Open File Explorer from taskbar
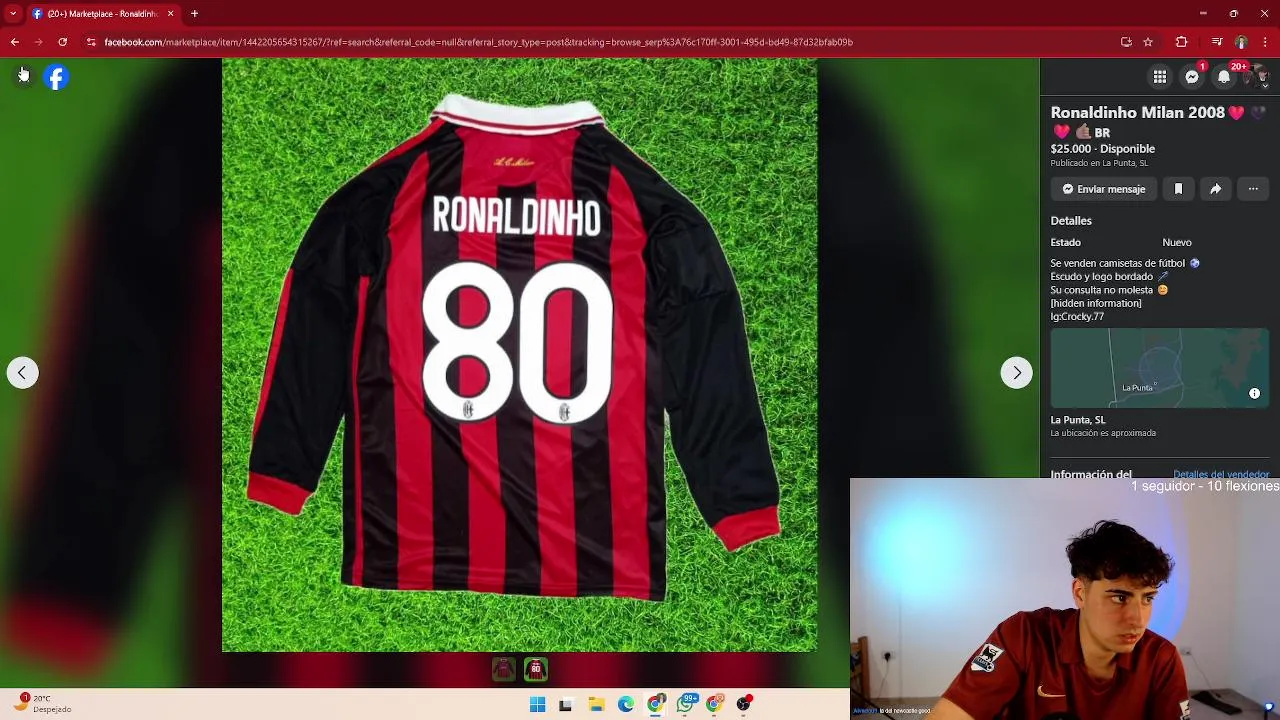This screenshot has width=1280, height=720. tap(596, 704)
